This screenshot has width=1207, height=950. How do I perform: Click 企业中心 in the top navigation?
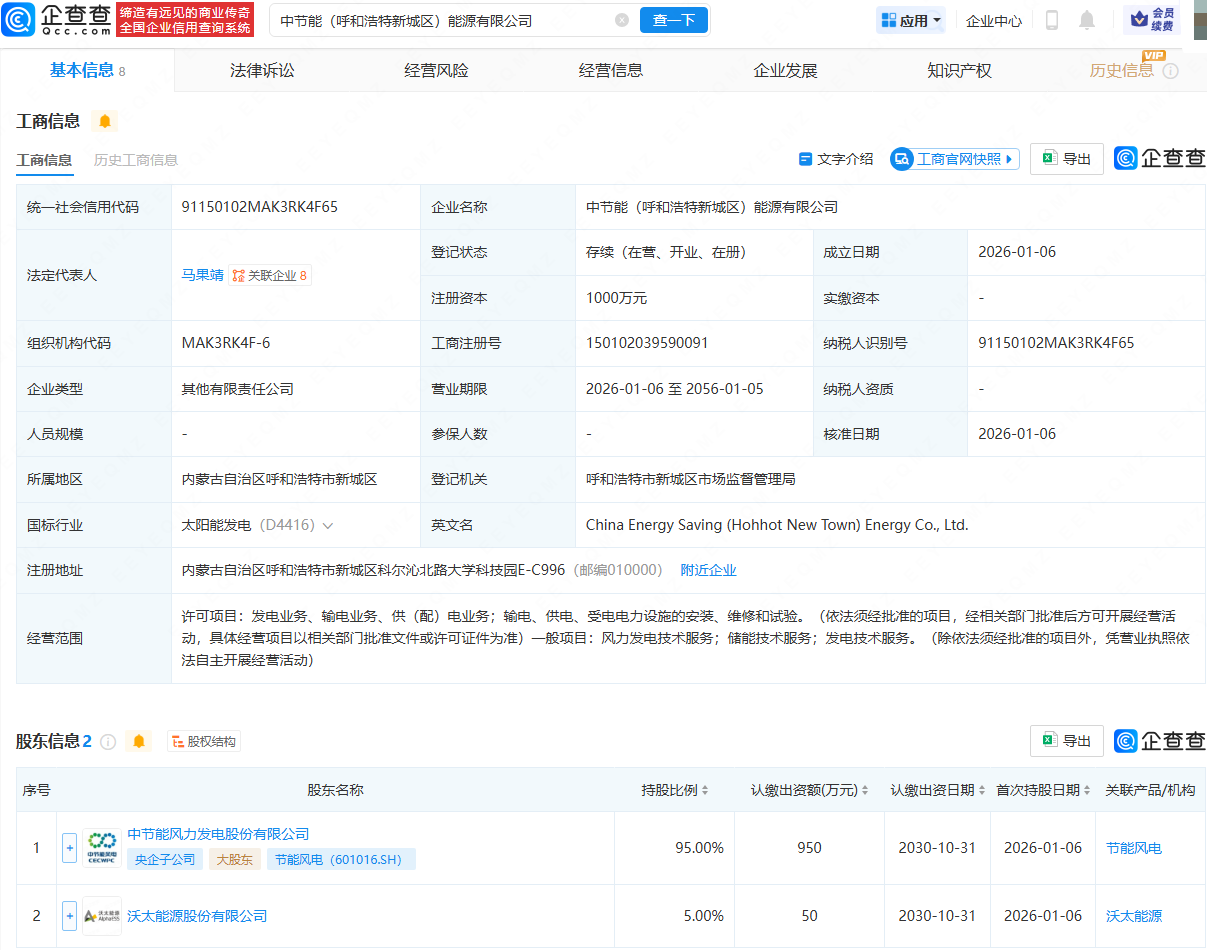(x=993, y=19)
